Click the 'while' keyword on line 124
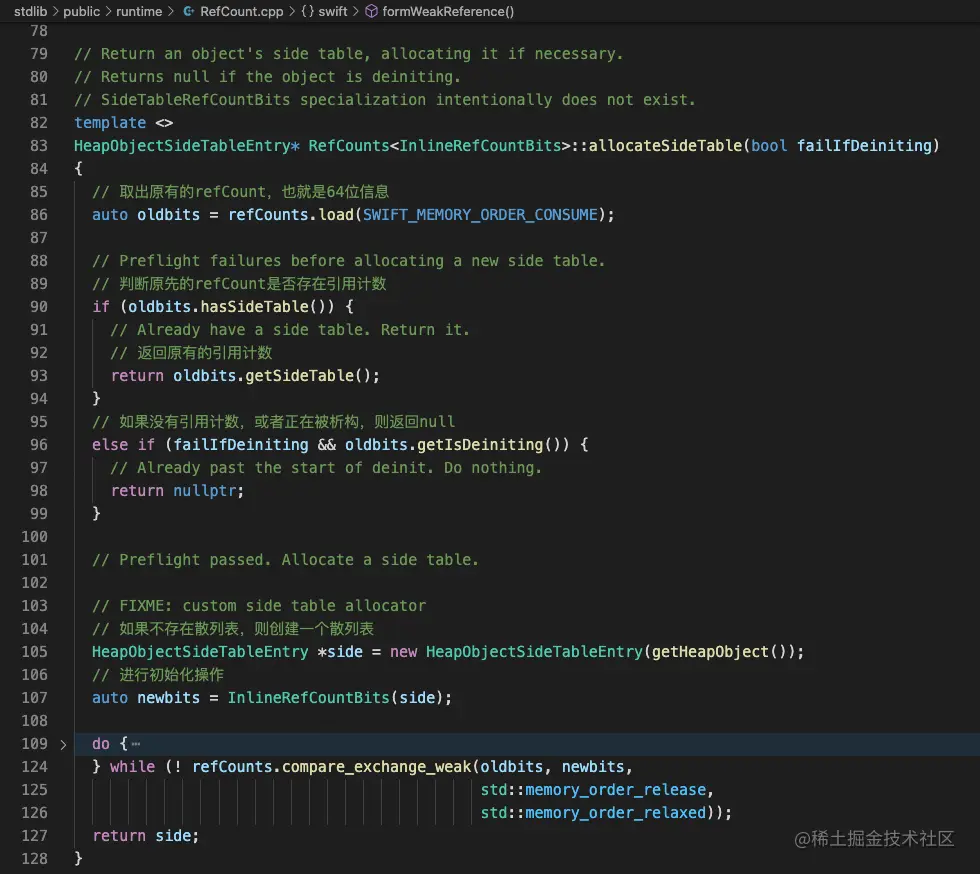The width and height of the screenshot is (980, 874). coord(132,767)
